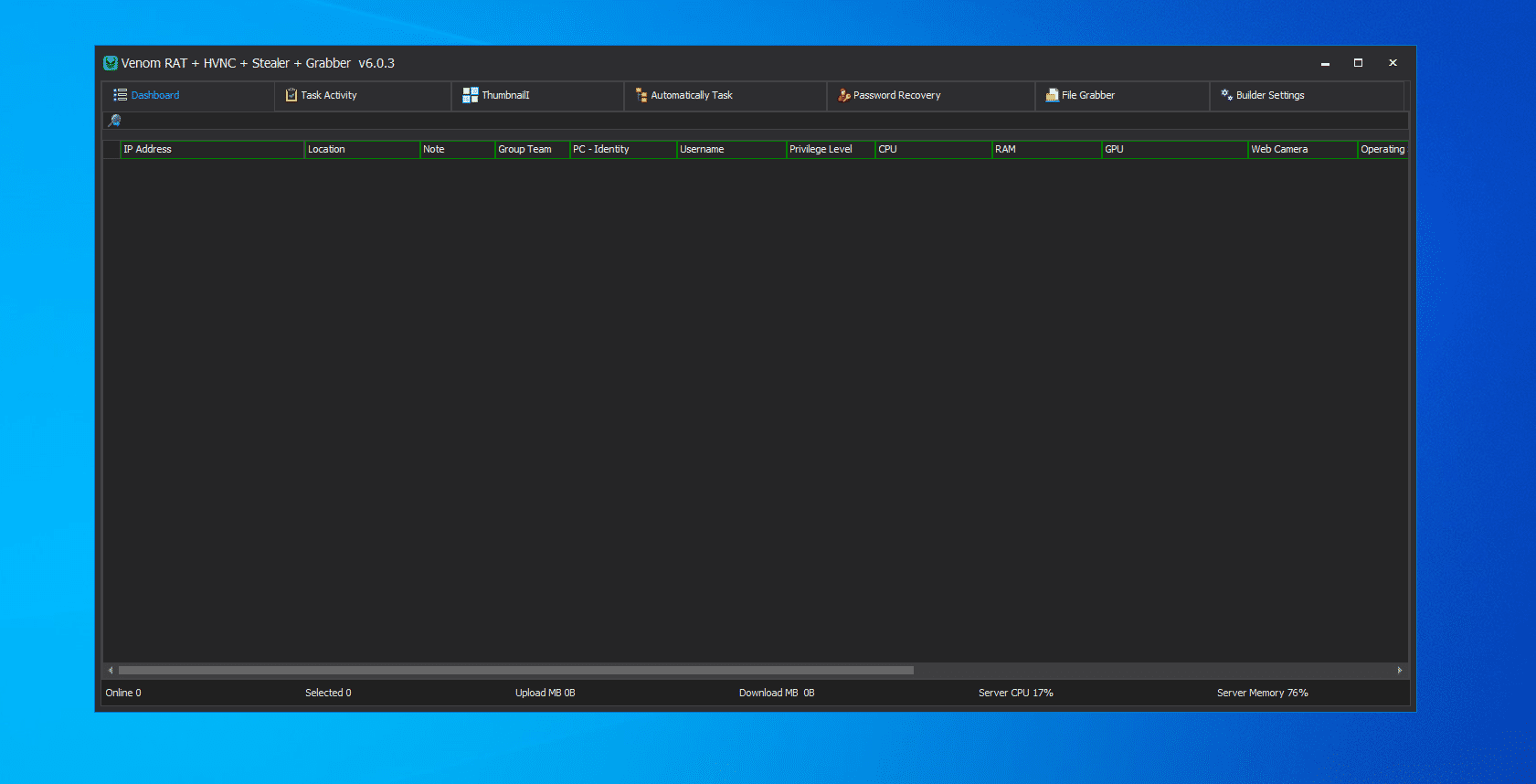Click the "Server CPU 17%" status text
Image resolution: width=1536 pixels, height=784 pixels.
[x=1016, y=693]
